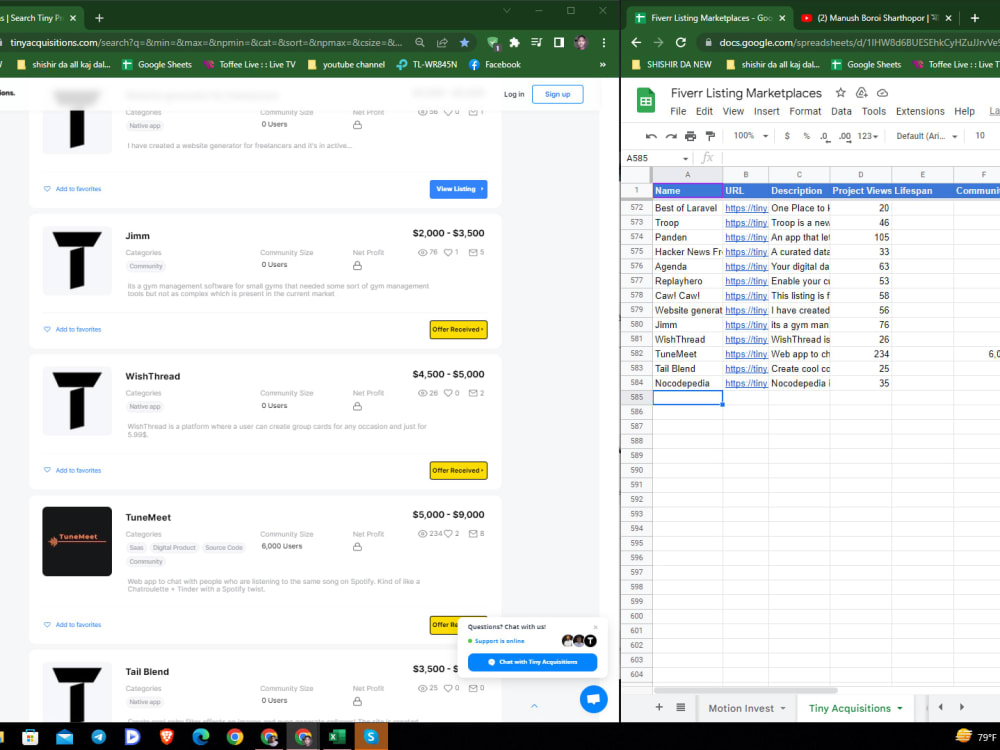The image size is (1000, 750).
Task: Open the File menu in Sheets
Action: 678,112
